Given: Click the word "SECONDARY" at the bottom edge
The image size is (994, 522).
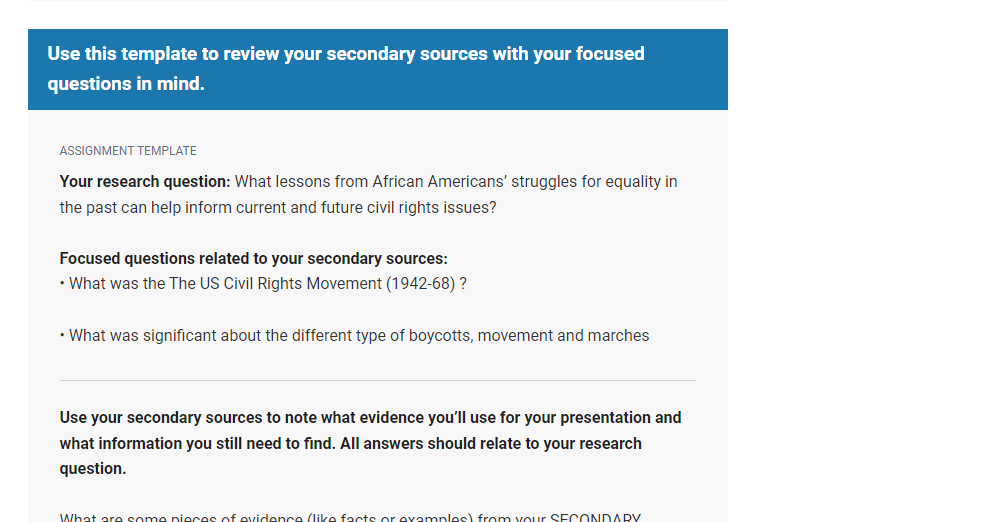Looking at the screenshot, I should [595, 517].
